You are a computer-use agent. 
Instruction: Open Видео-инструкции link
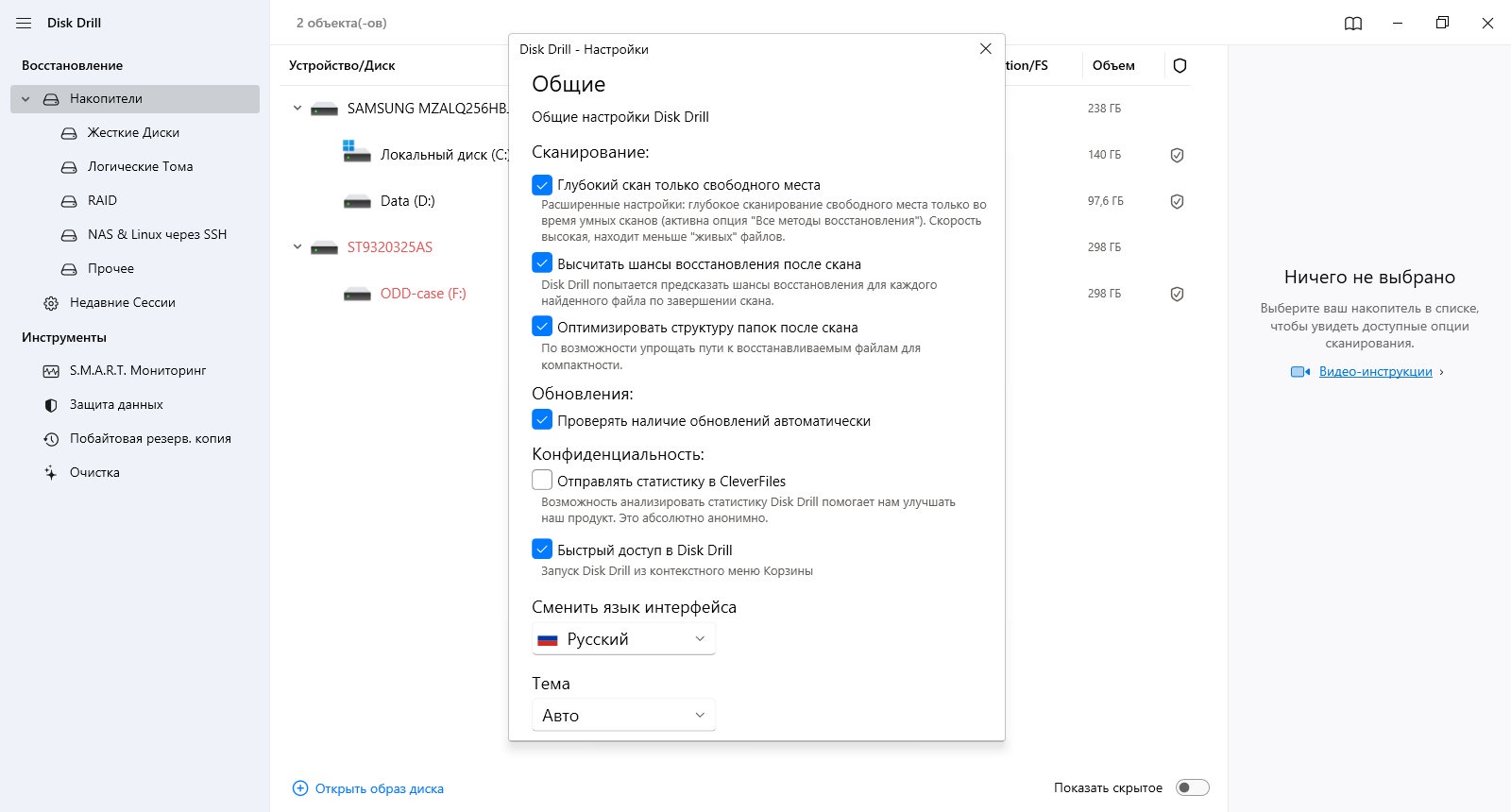[x=1375, y=372]
